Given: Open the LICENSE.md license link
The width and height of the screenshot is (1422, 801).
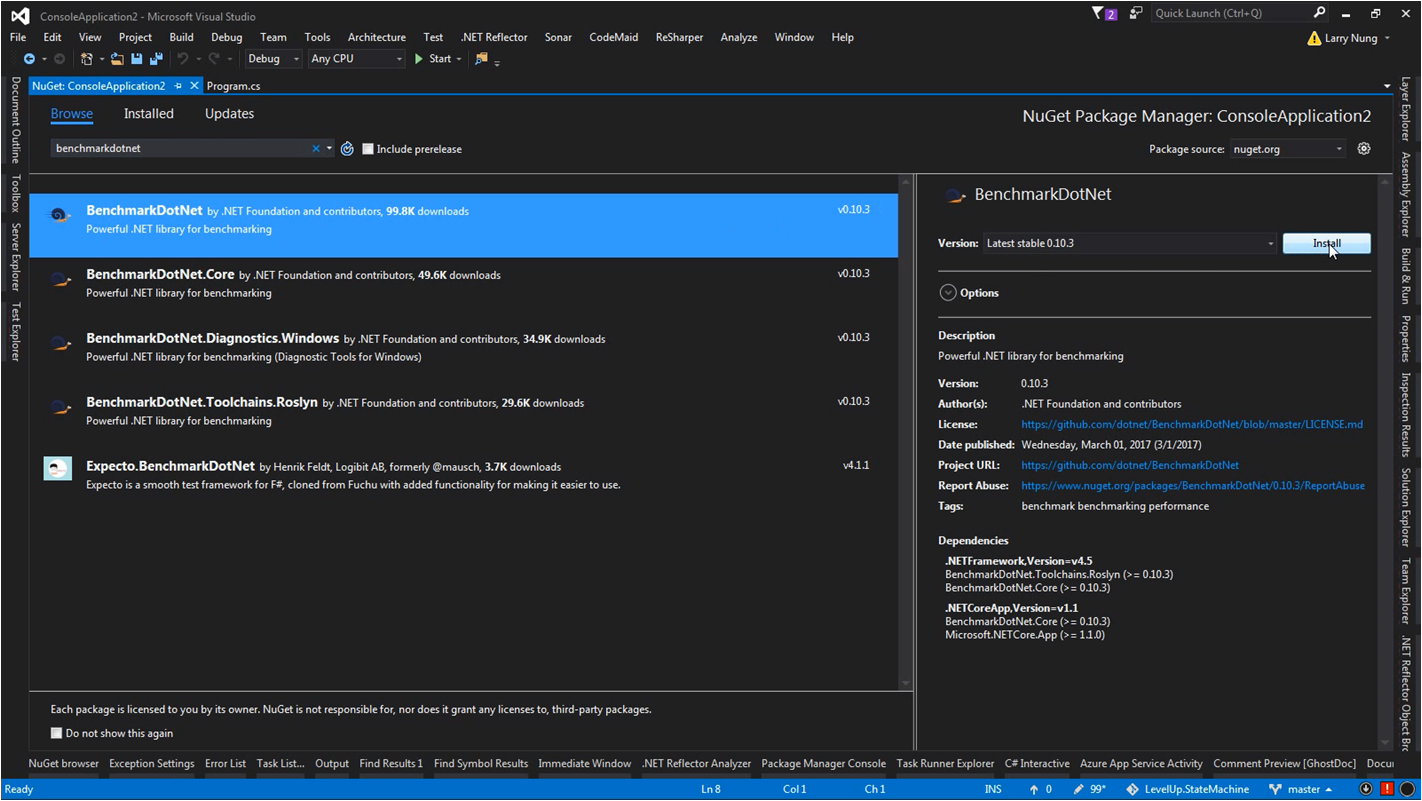Looking at the screenshot, I should click(1192, 424).
